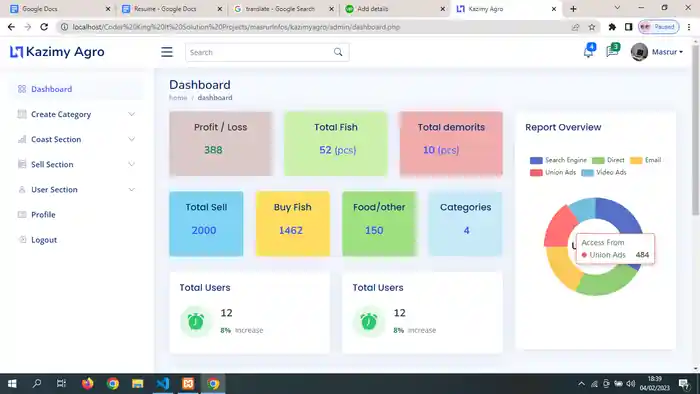Toggle Search Engine legend in chart
Screen dimensions: 700x394
(x=558, y=160)
